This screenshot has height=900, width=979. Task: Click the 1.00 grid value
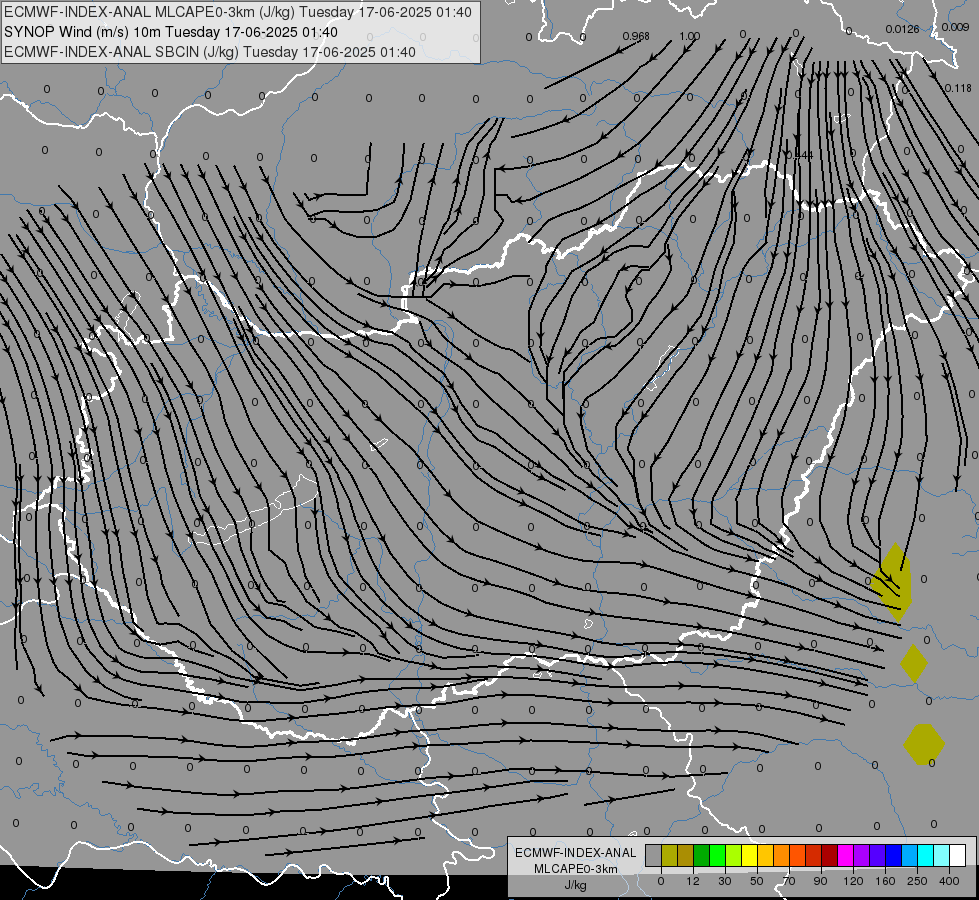pyautogui.click(x=690, y=36)
